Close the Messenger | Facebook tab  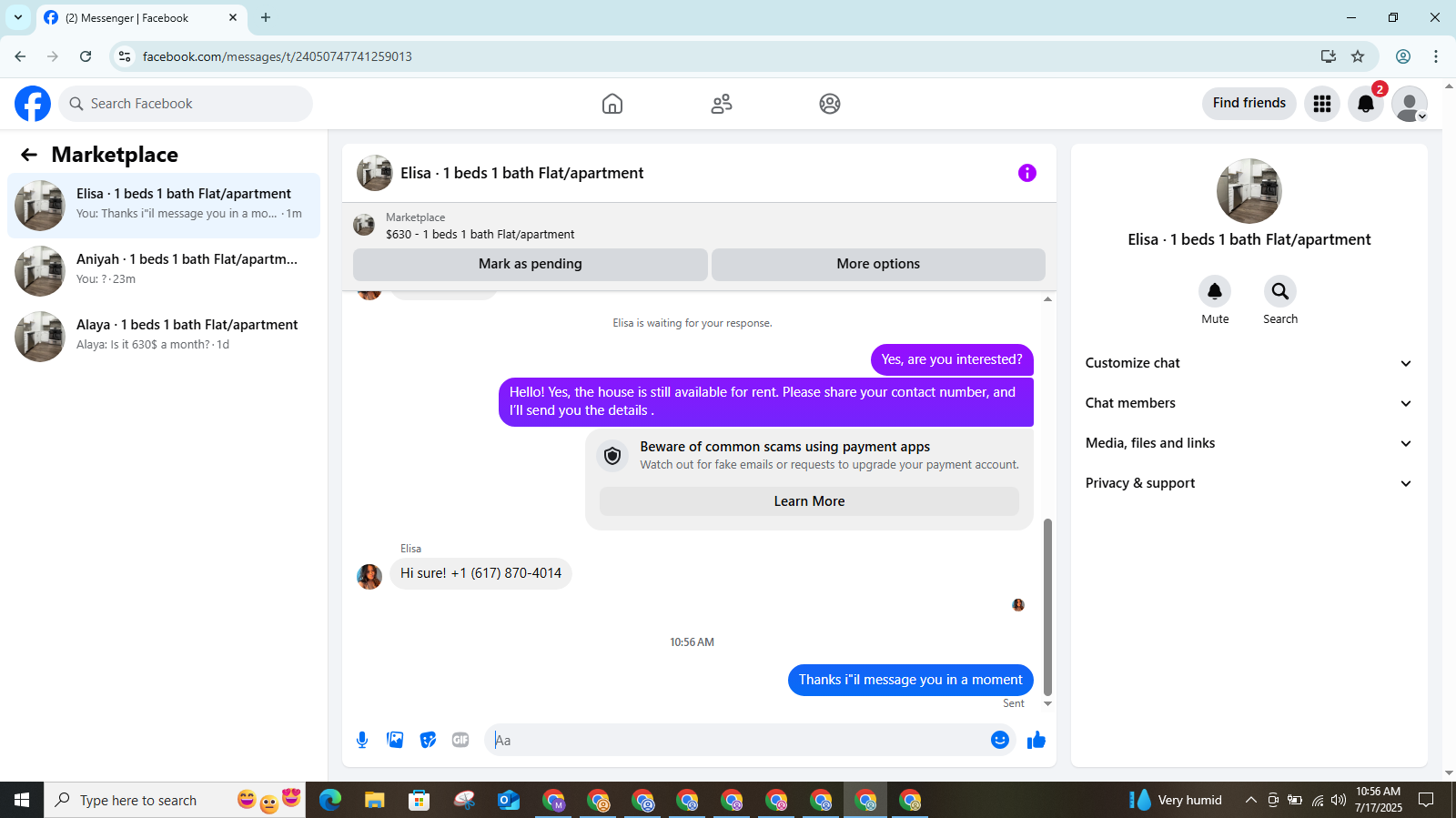pos(233,17)
